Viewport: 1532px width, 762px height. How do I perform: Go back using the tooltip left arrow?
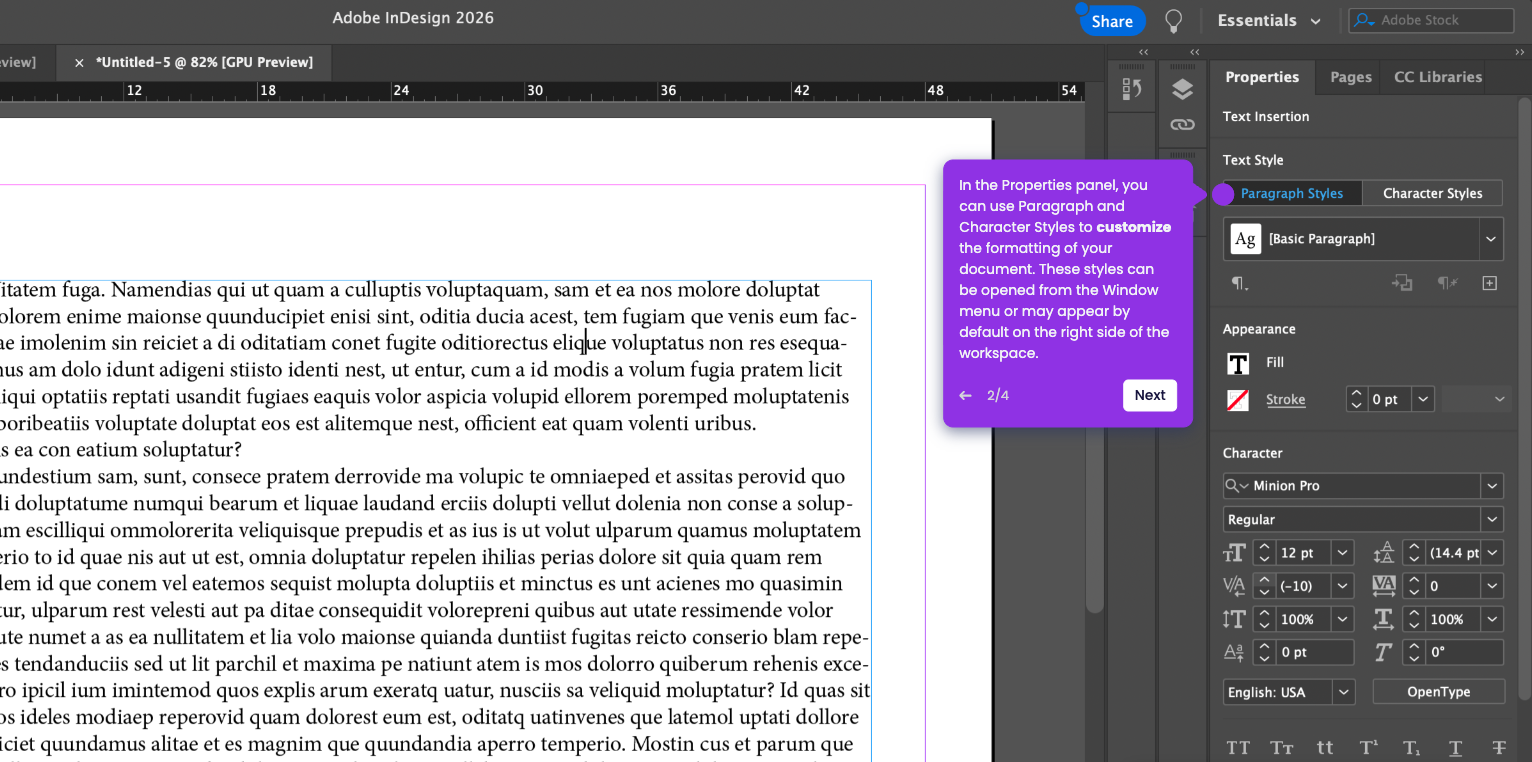pyautogui.click(x=965, y=395)
